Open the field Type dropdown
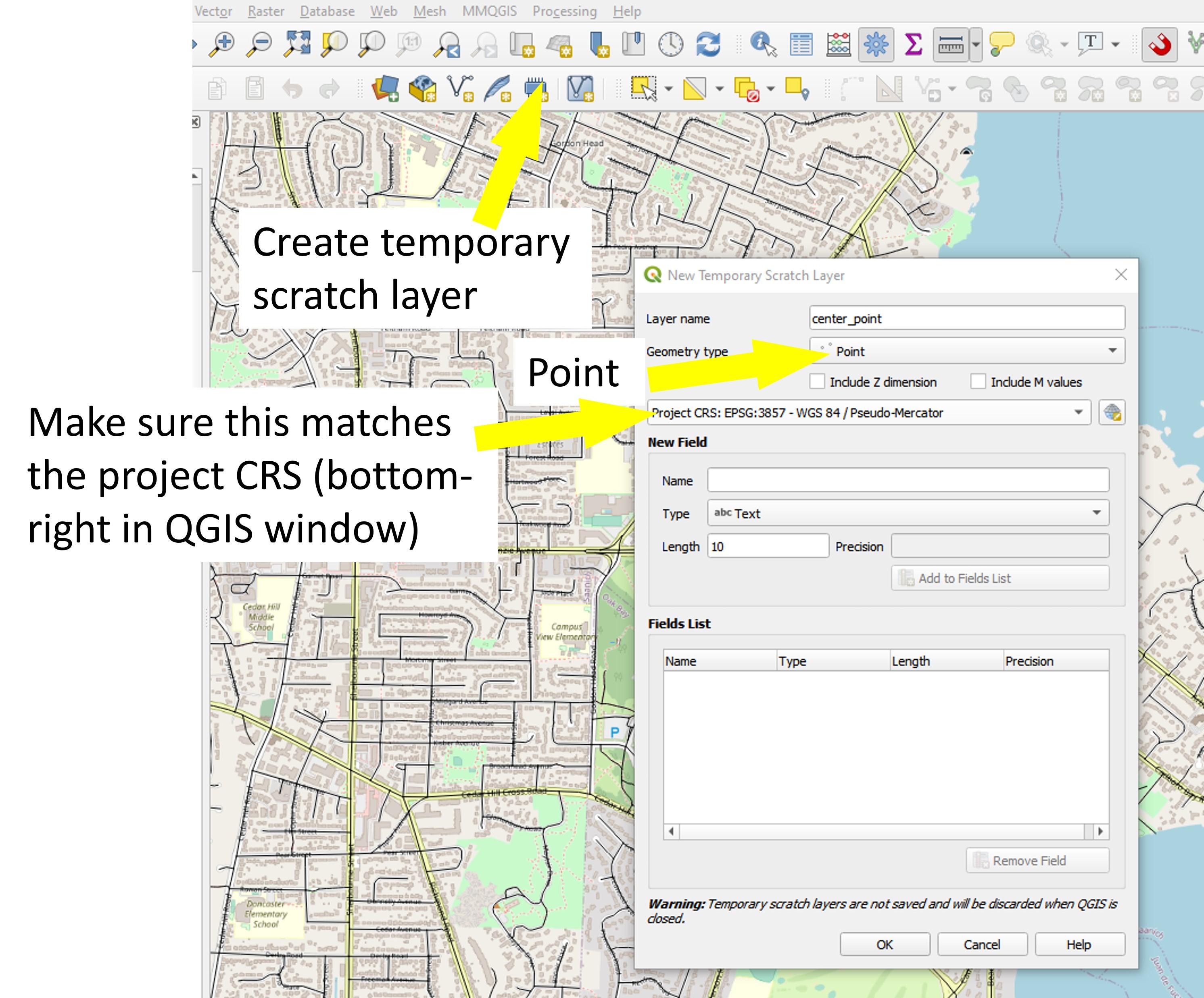Screen dimensions: 1204x998 tap(908, 513)
